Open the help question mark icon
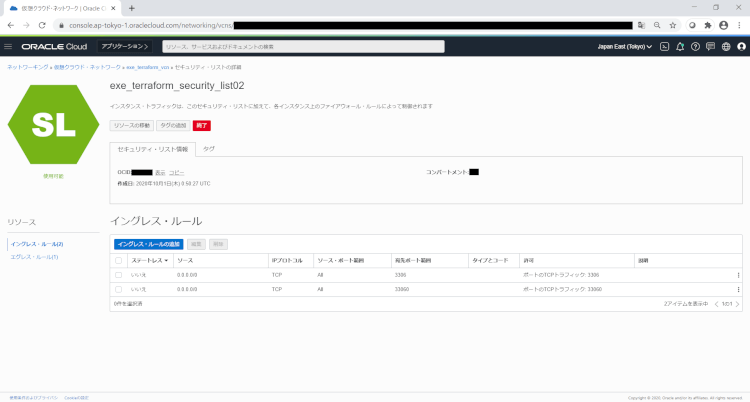Image resolution: width=750 pixels, height=402 pixels. (x=695, y=46)
